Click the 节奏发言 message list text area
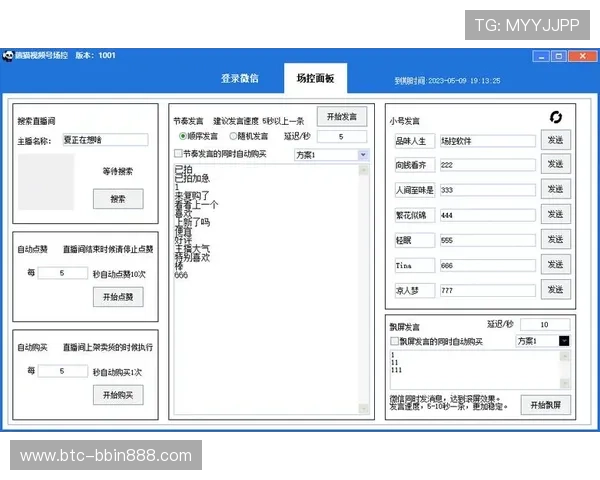 [266, 289]
